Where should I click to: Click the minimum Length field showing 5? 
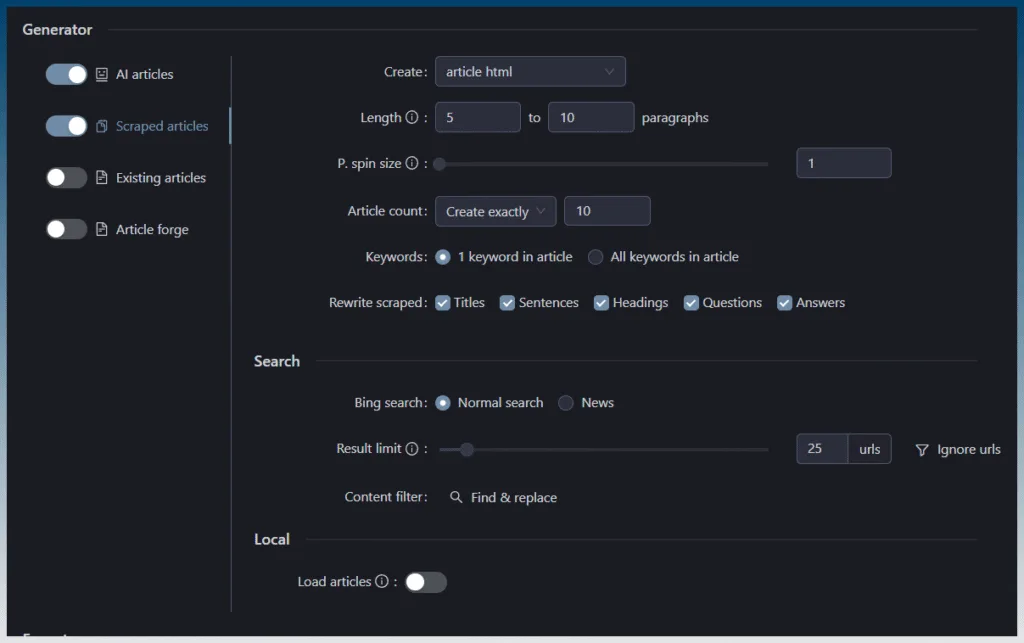click(x=478, y=118)
